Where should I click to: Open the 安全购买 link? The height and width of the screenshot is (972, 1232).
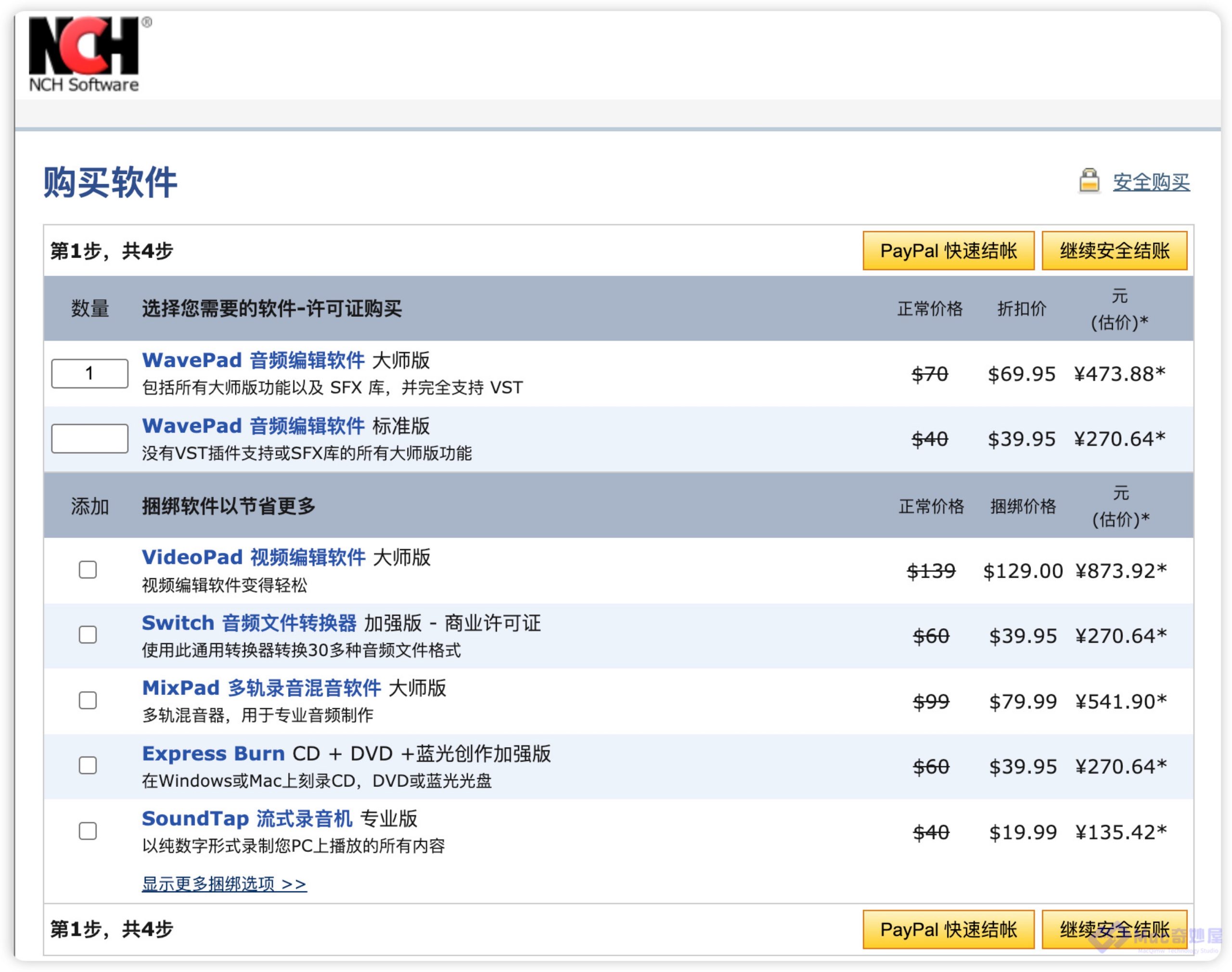[1151, 182]
